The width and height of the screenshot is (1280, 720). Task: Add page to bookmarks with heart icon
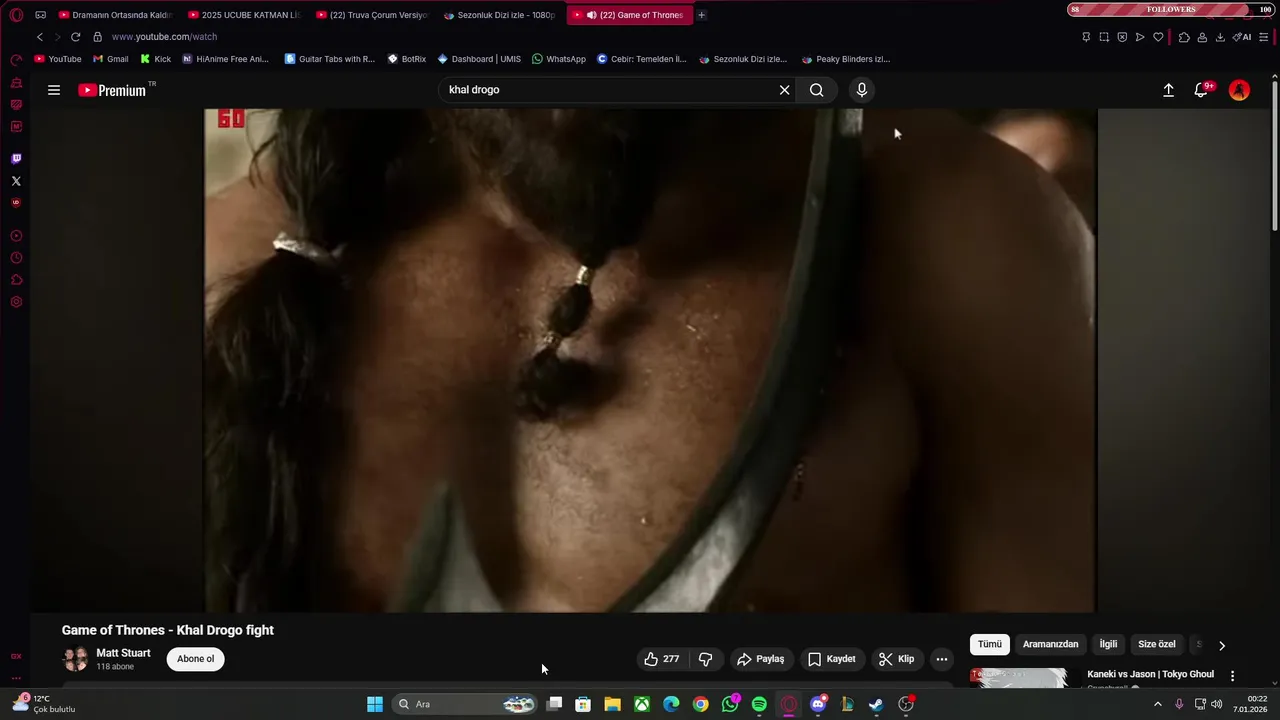(x=1158, y=37)
